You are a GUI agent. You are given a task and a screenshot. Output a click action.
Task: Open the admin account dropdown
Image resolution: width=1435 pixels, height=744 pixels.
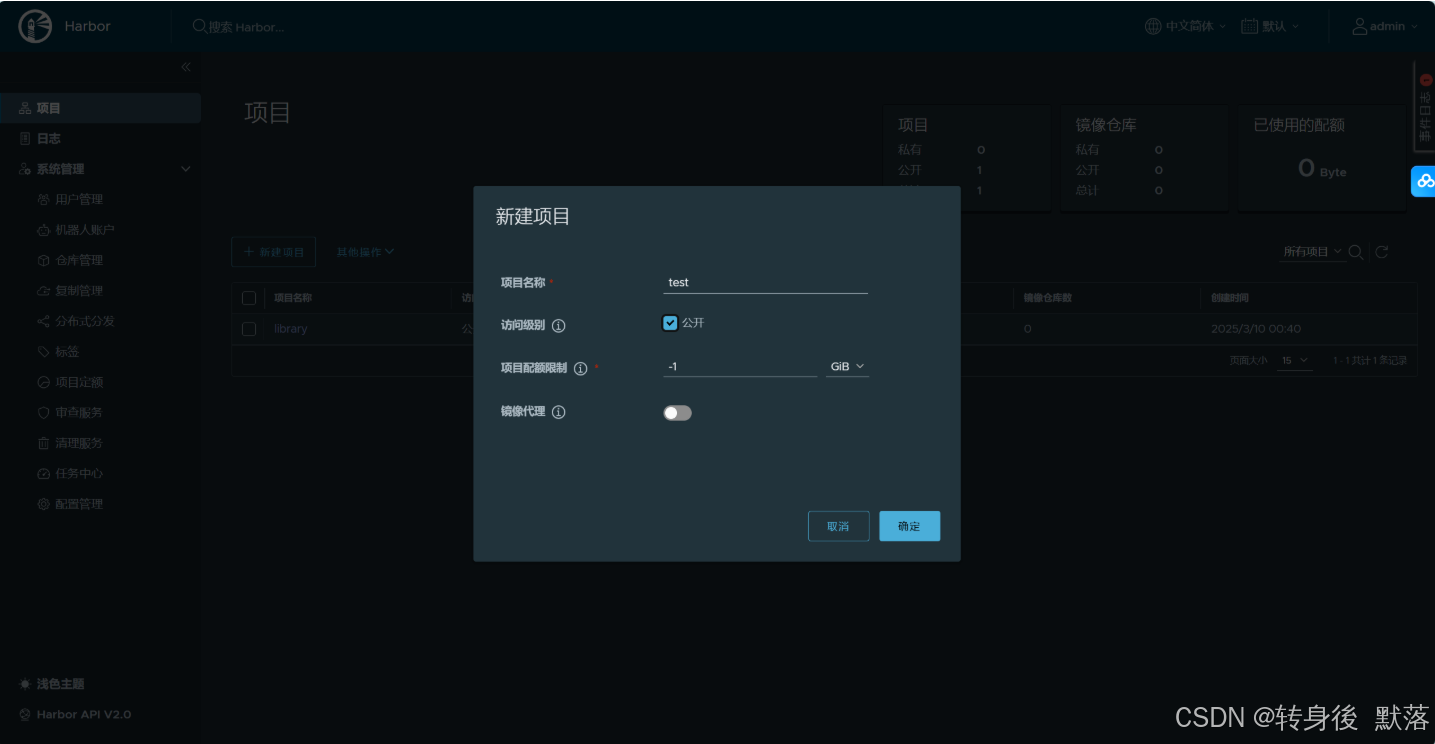(x=1385, y=26)
